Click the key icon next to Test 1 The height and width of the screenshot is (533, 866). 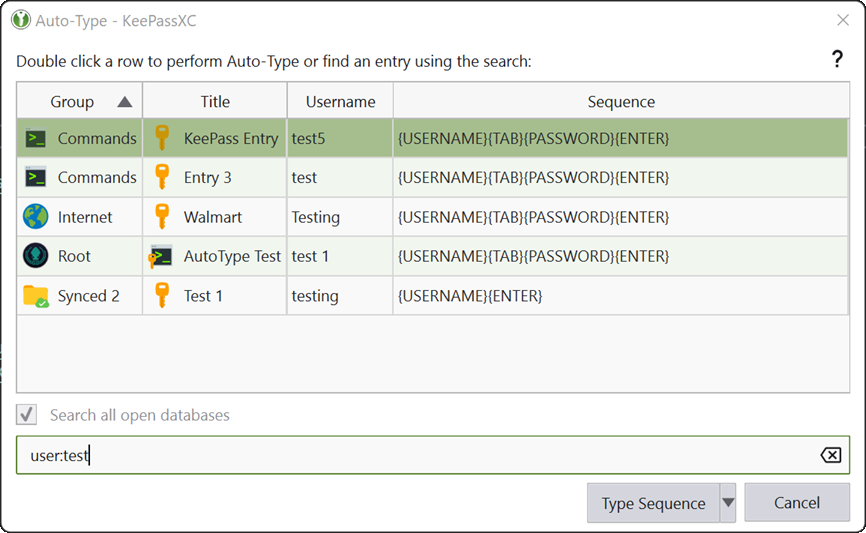[162, 296]
